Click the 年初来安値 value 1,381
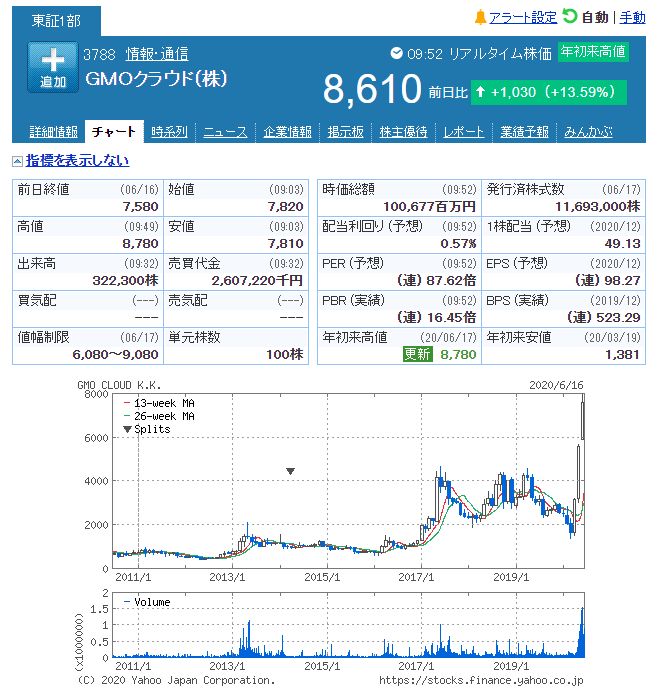This screenshot has width=657, height=692. [x=622, y=355]
